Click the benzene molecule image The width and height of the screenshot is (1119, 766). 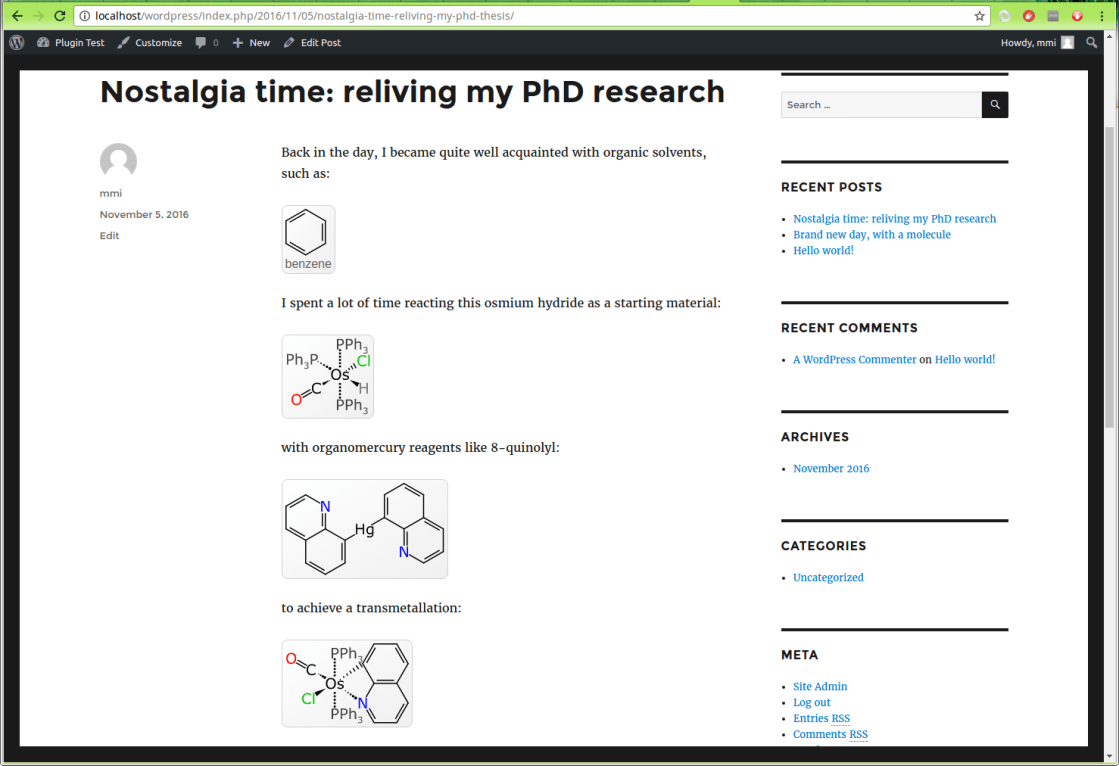(308, 239)
